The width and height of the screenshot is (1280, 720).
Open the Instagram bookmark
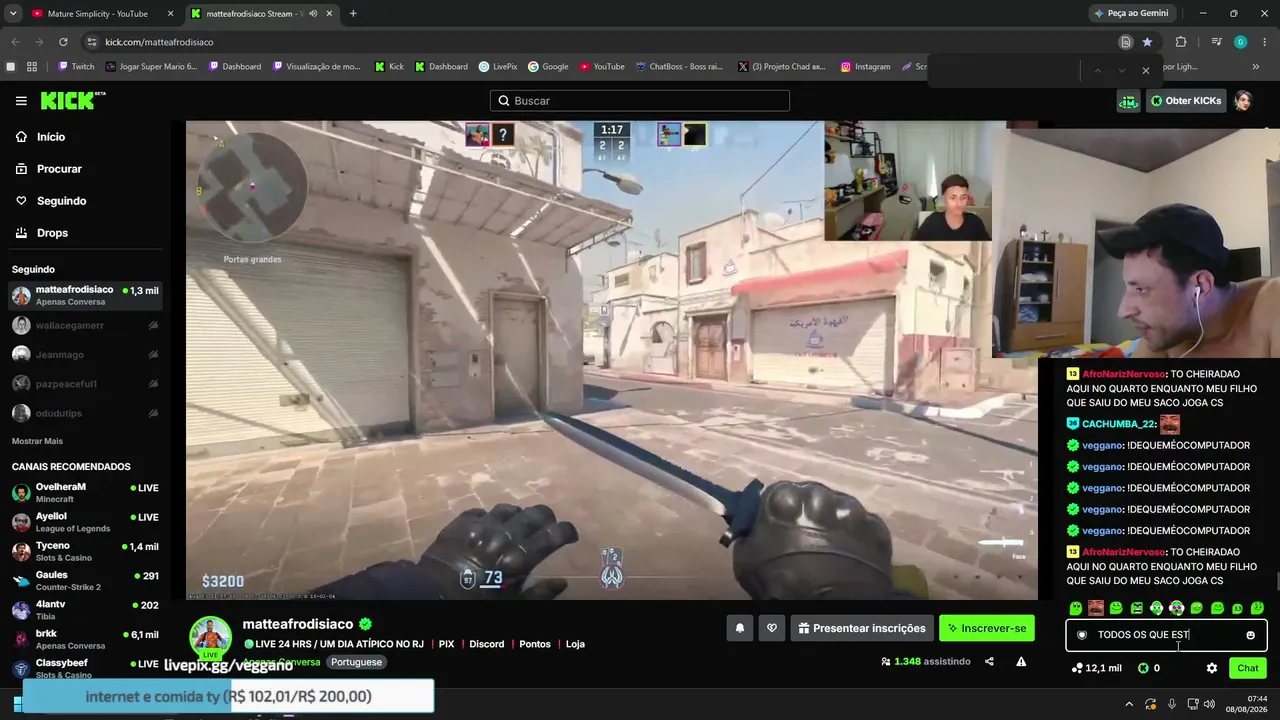(865, 67)
